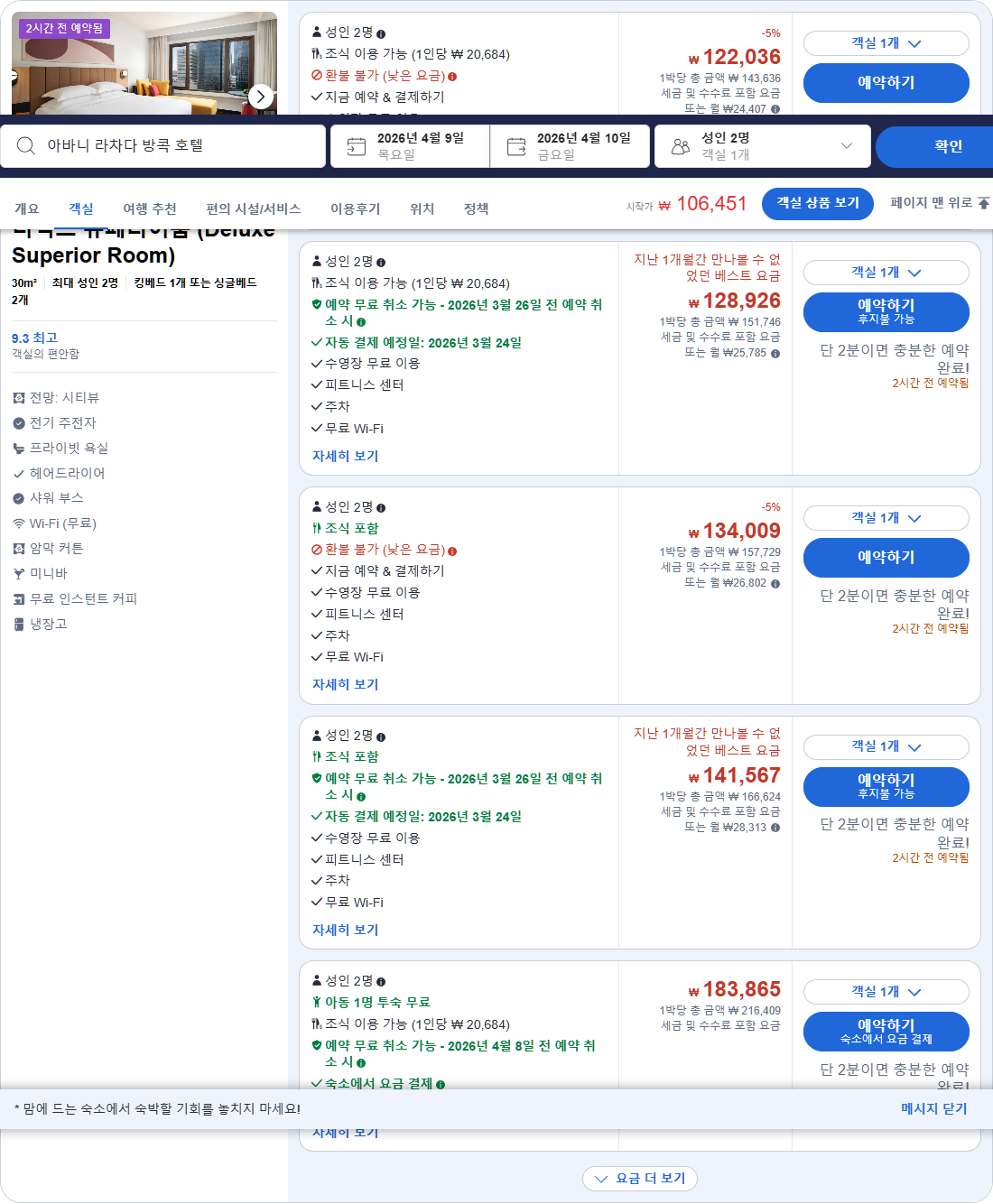Open 자세히 보기 in ₩134,009 offer
The width and height of the screenshot is (993, 1204).
pyautogui.click(x=346, y=685)
